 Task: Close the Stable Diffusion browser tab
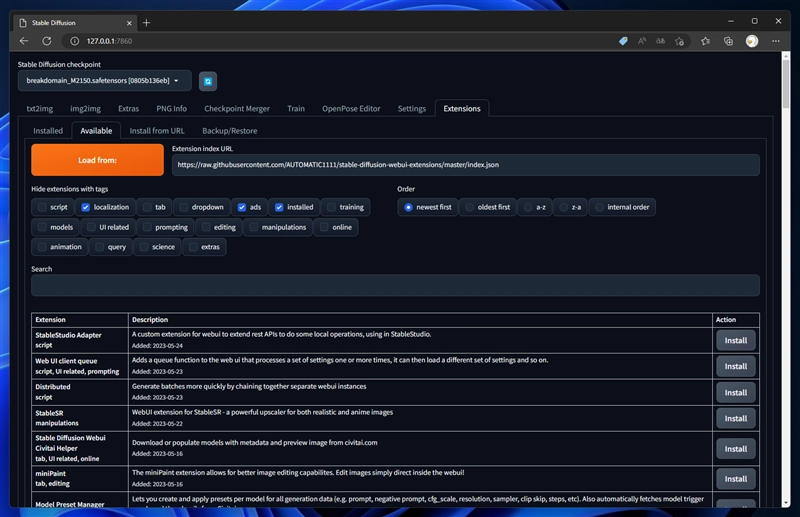[129, 23]
